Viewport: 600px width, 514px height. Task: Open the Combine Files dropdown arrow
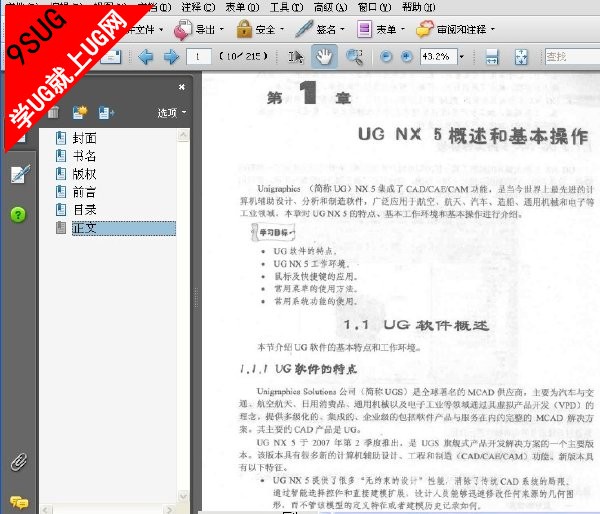pos(161,29)
